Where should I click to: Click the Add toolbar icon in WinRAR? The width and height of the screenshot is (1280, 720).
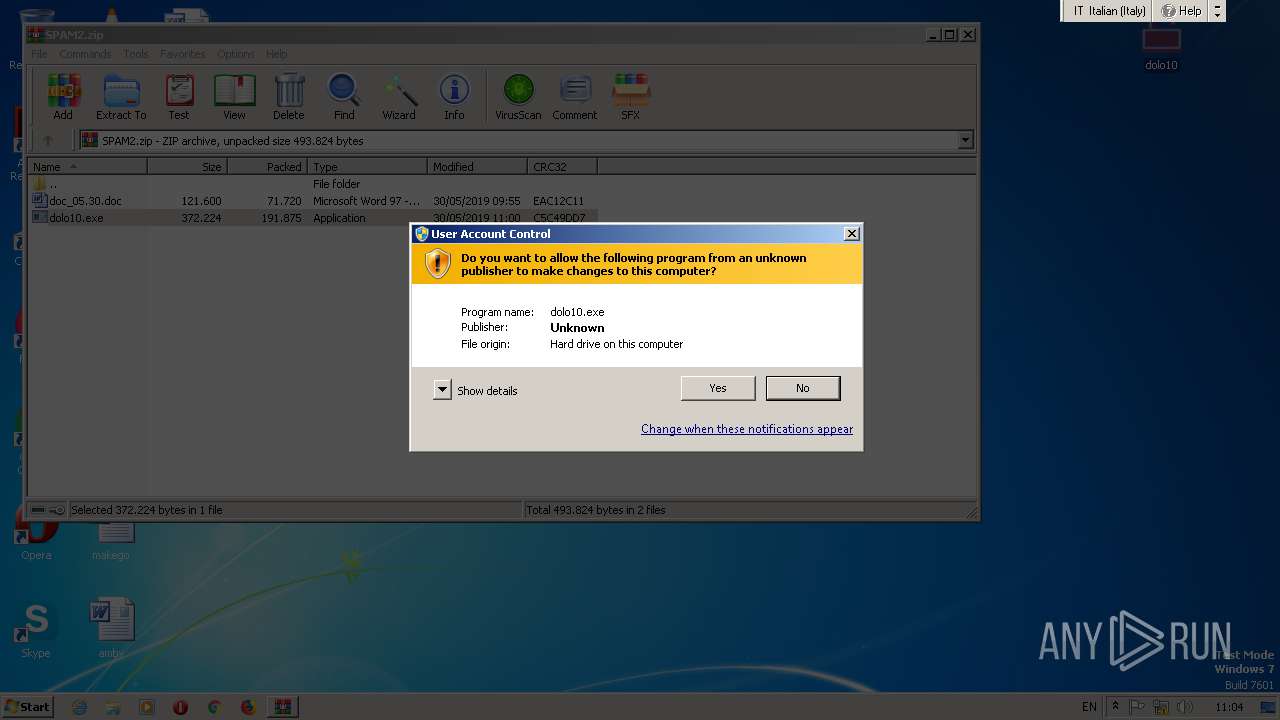click(63, 97)
